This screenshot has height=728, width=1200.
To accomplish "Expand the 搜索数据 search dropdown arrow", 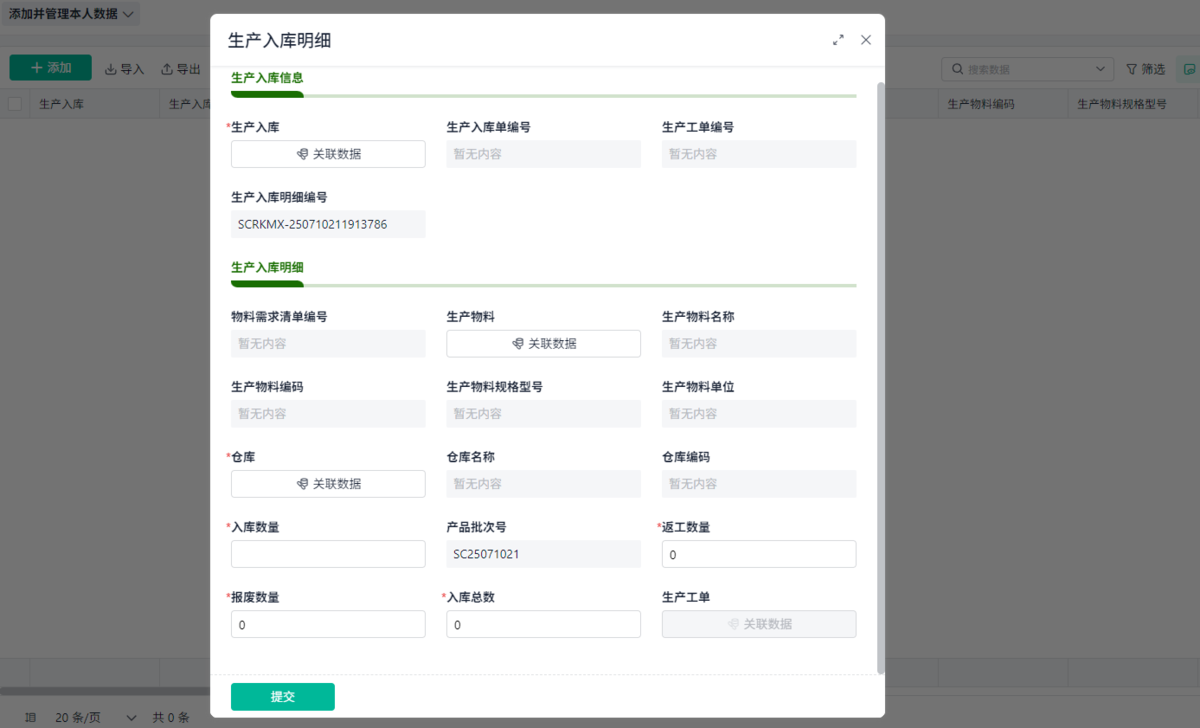I will (x=1100, y=69).
